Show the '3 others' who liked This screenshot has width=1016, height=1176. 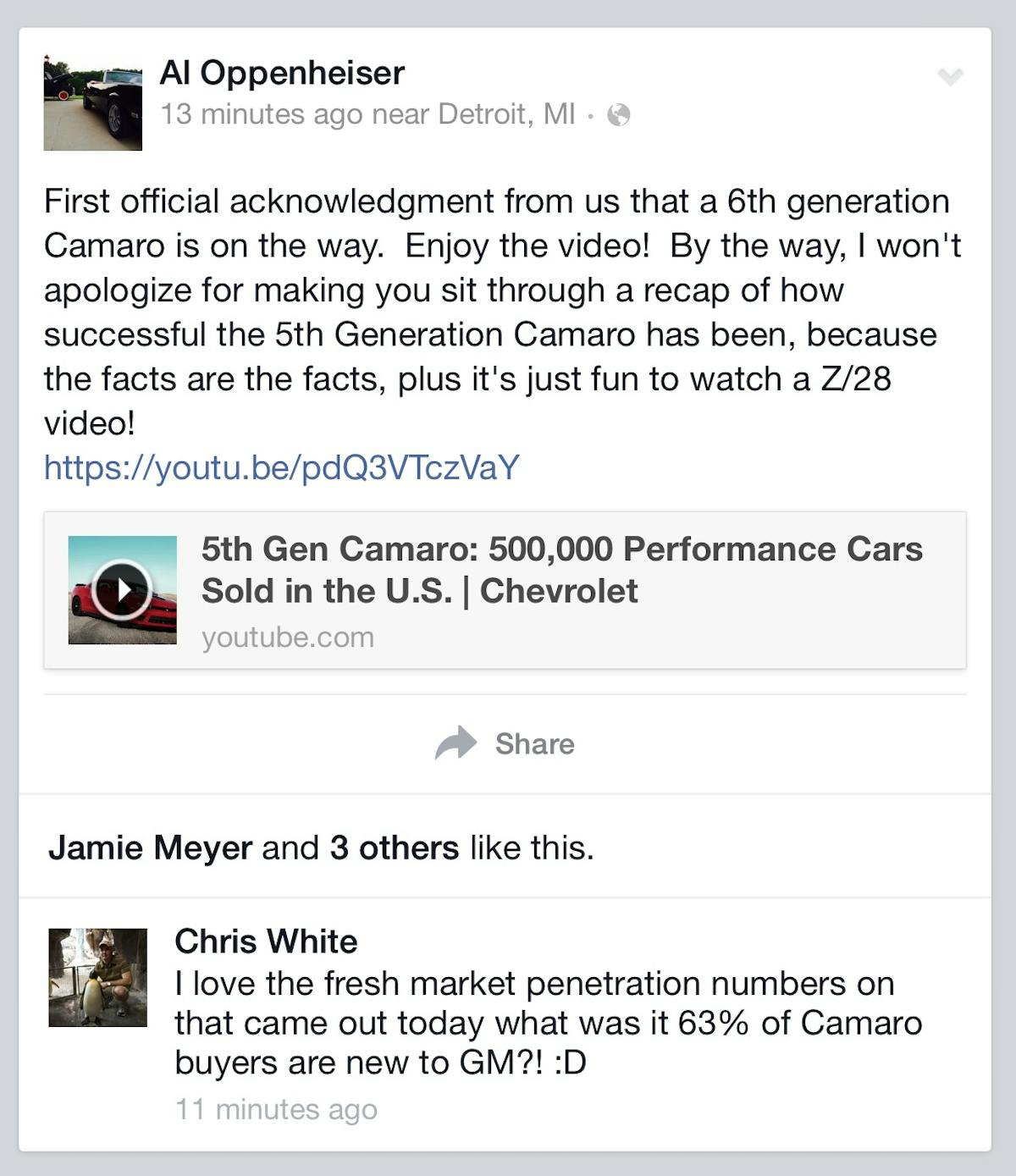(395, 847)
